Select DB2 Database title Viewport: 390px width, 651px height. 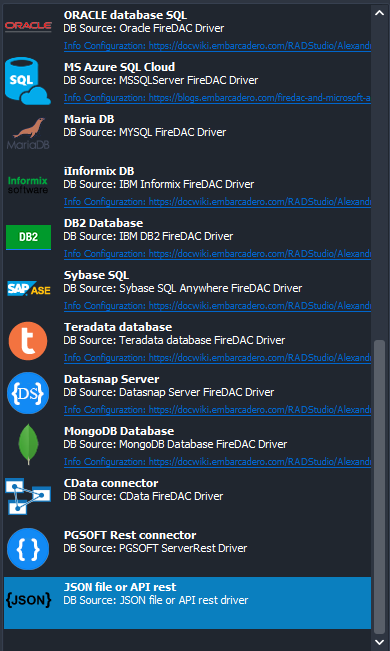click(103, 223)
